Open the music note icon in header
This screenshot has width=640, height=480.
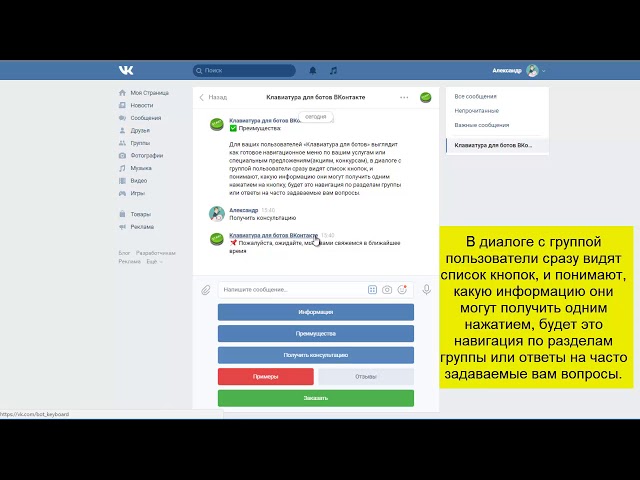coord(333,71)
